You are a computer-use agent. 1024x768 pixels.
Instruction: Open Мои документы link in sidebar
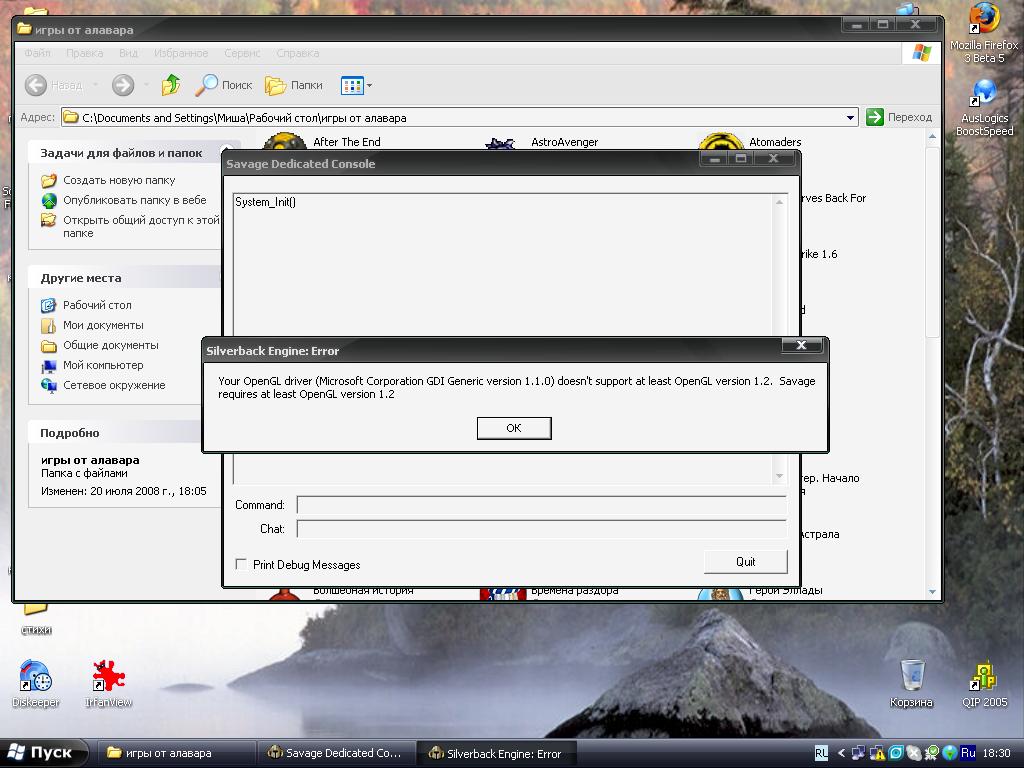103,325
